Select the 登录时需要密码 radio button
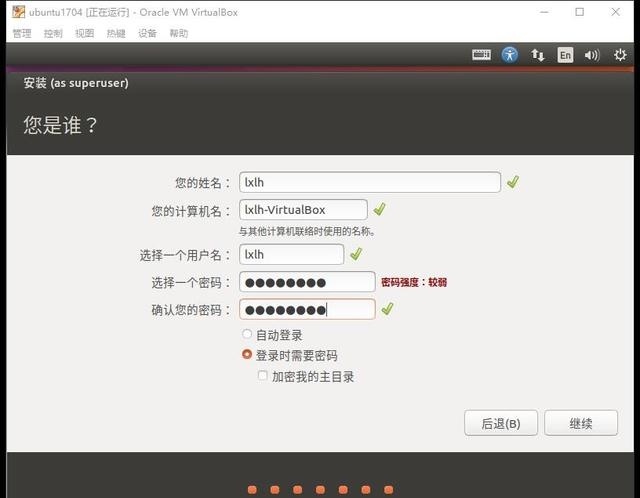The height and width of the screenshot is (498, 640). click(247, 355)
